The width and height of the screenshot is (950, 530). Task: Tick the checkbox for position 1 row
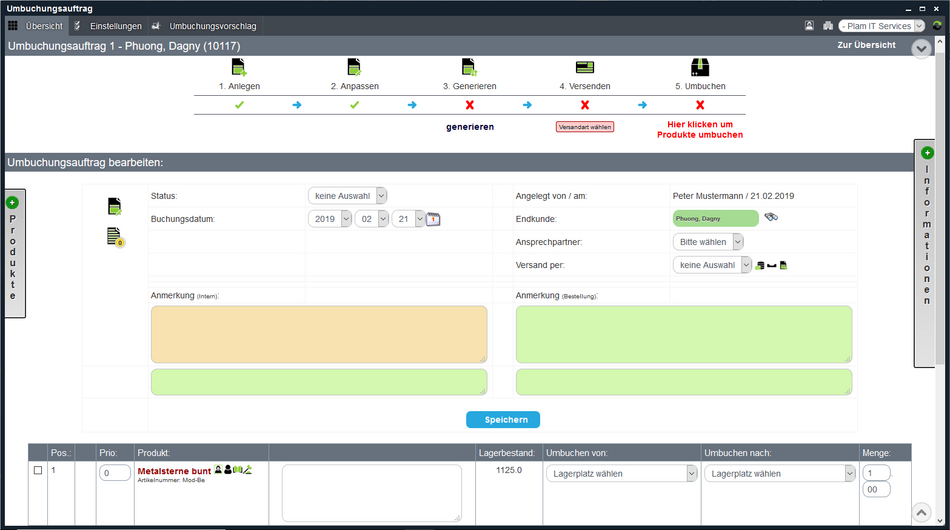click(38, 470)
